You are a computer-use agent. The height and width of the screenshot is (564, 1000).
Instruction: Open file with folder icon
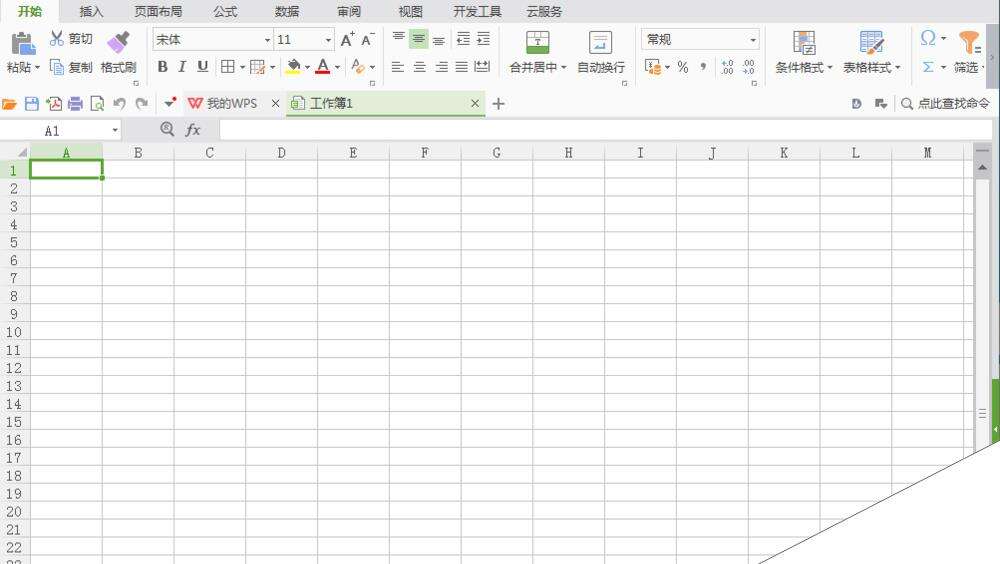(9, 103)
